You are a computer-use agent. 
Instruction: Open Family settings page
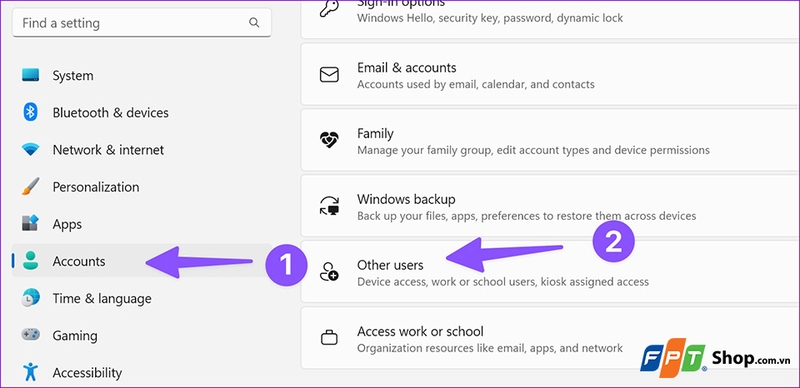pyautogui.click(x=551, y=140)
